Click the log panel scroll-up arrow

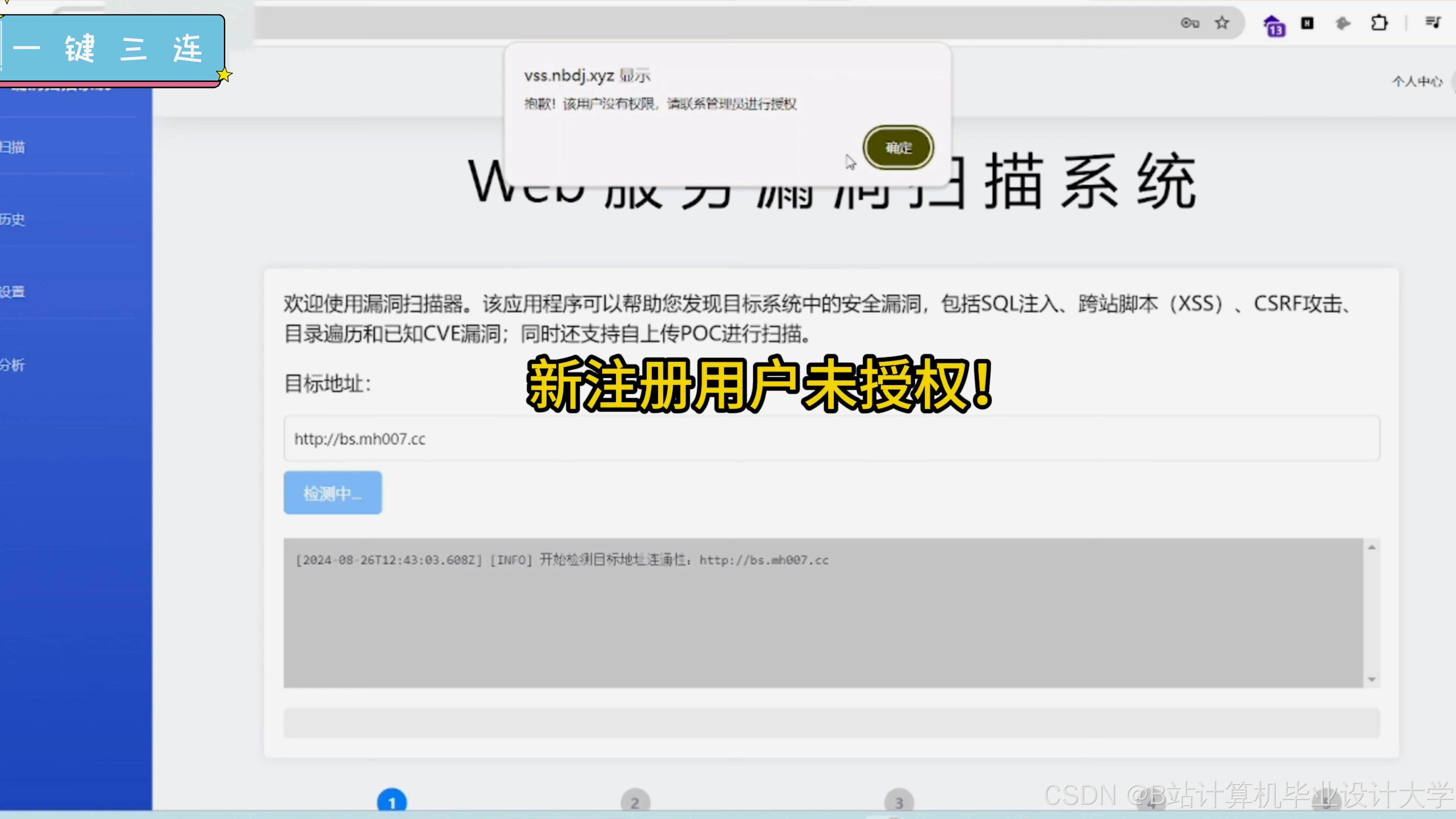click(1372, 547)
